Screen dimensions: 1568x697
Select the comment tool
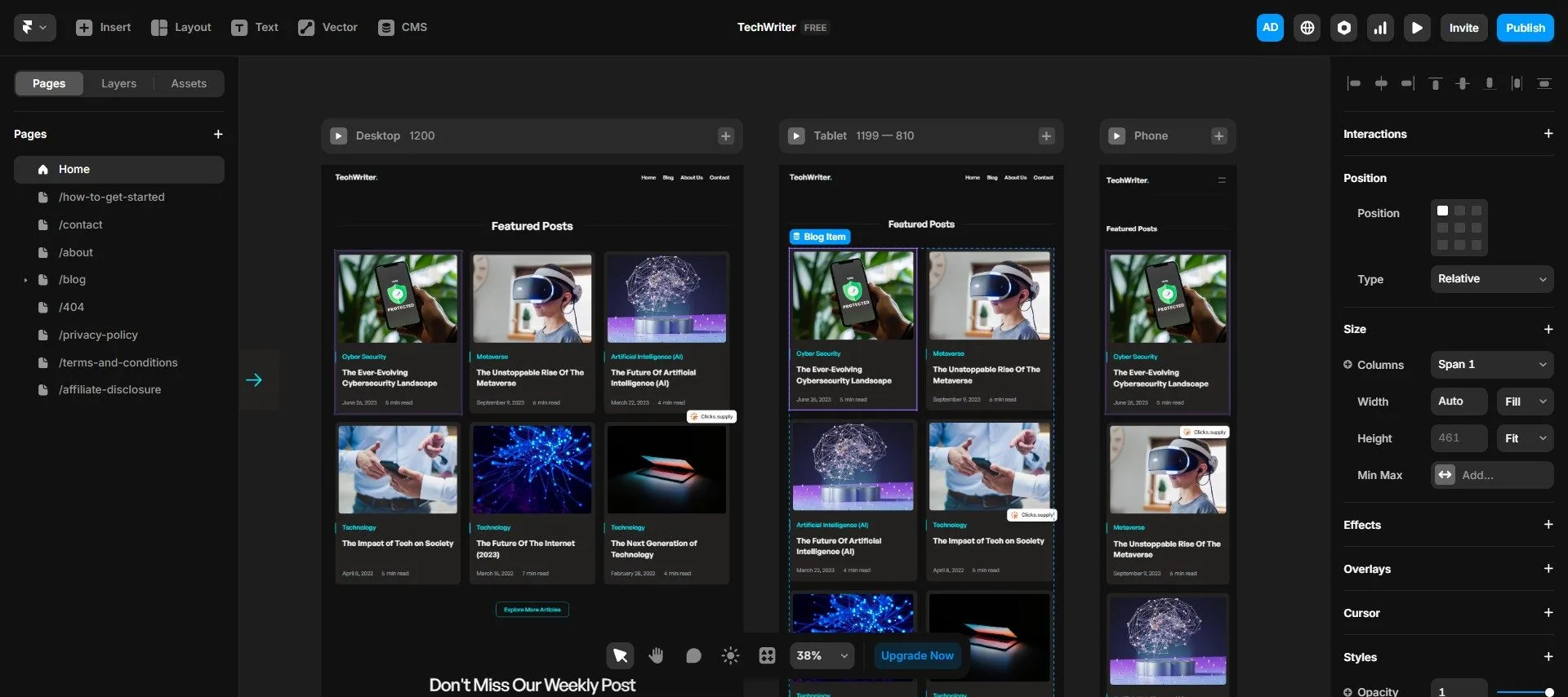(693, 655)
